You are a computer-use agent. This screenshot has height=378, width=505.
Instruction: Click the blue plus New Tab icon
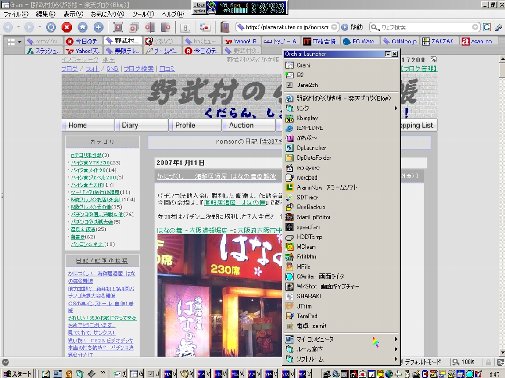click(x=98, y=27)
